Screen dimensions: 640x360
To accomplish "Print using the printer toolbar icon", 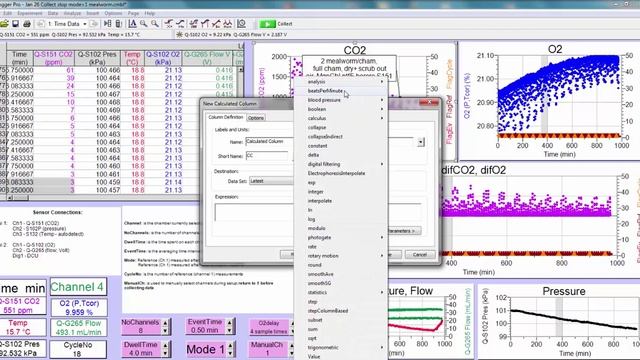I will tap(27, 24).
